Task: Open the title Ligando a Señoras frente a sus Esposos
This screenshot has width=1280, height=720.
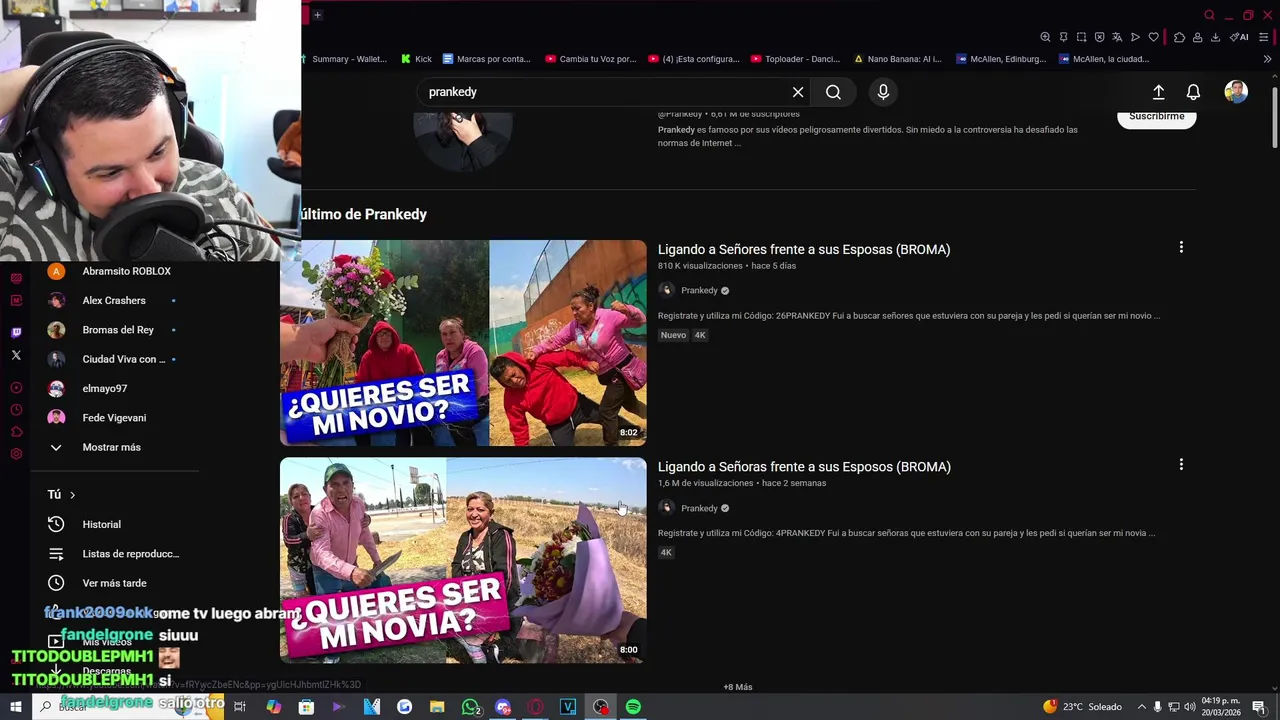Action: pyautogui.click(x=804, y=466)
